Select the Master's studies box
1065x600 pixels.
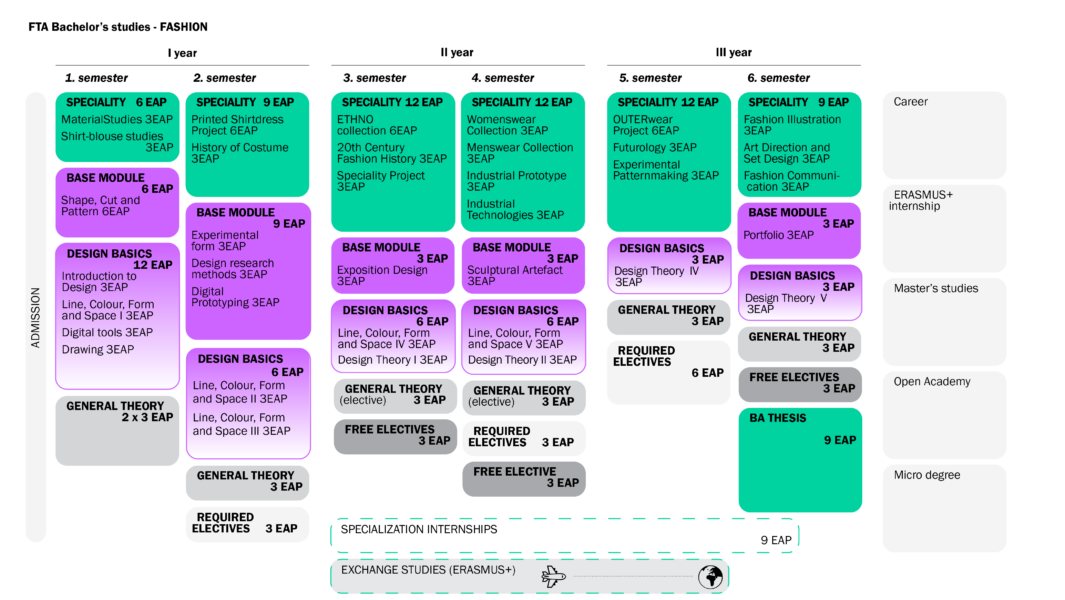point(945,321)
